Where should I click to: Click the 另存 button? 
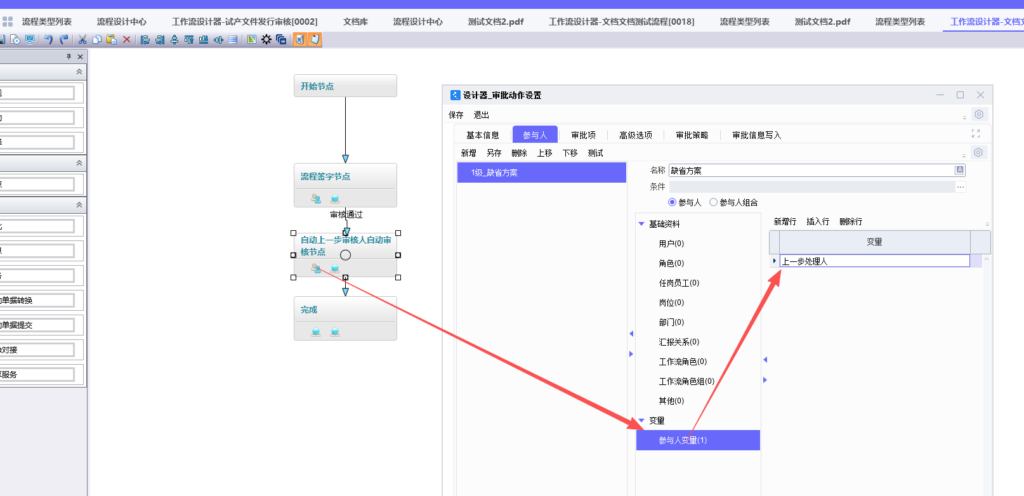[494, 153]
